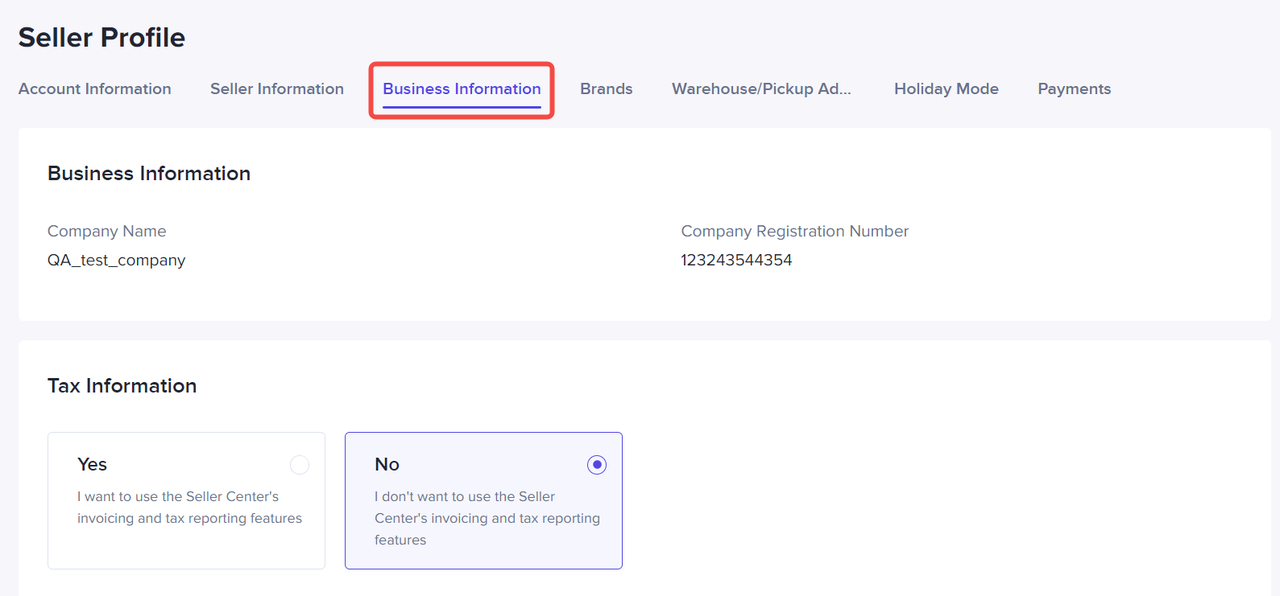Image resolution: width=1280 pixels, height=596 pixels.
Task: Click the bold Yes option title
Action: (x=92, y=464)
